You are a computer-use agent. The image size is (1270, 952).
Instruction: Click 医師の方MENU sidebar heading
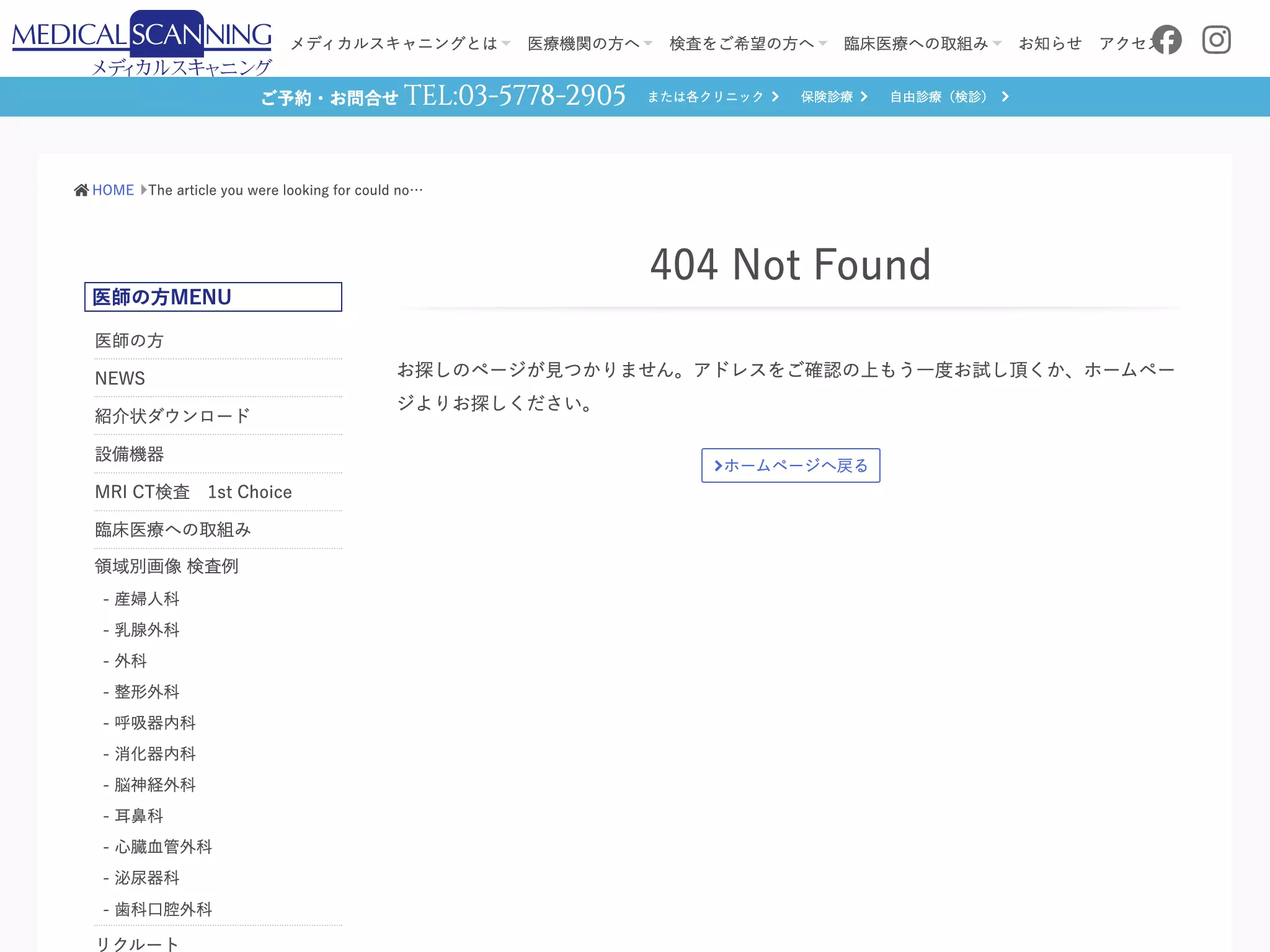(x=213, y=297)
